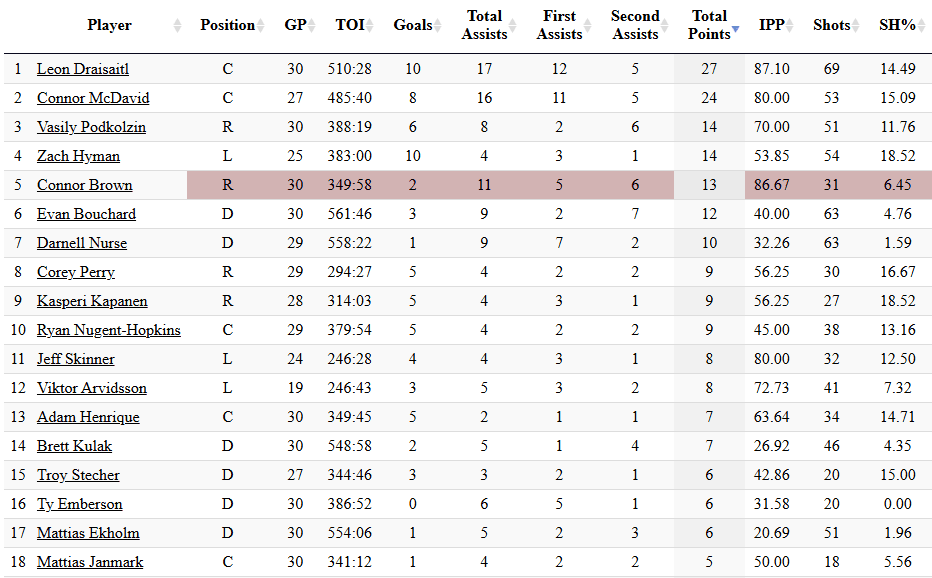The image size is (932, 578).
Task: Click Evan Bouchard's TOI value 561:46
Action: coord(350,214)
